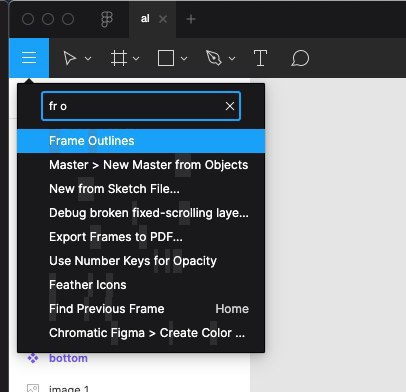Image resolution: width=406 pixels, height=392 pixels.
Task: Click the second window control circle
Action: click(48, 19)
